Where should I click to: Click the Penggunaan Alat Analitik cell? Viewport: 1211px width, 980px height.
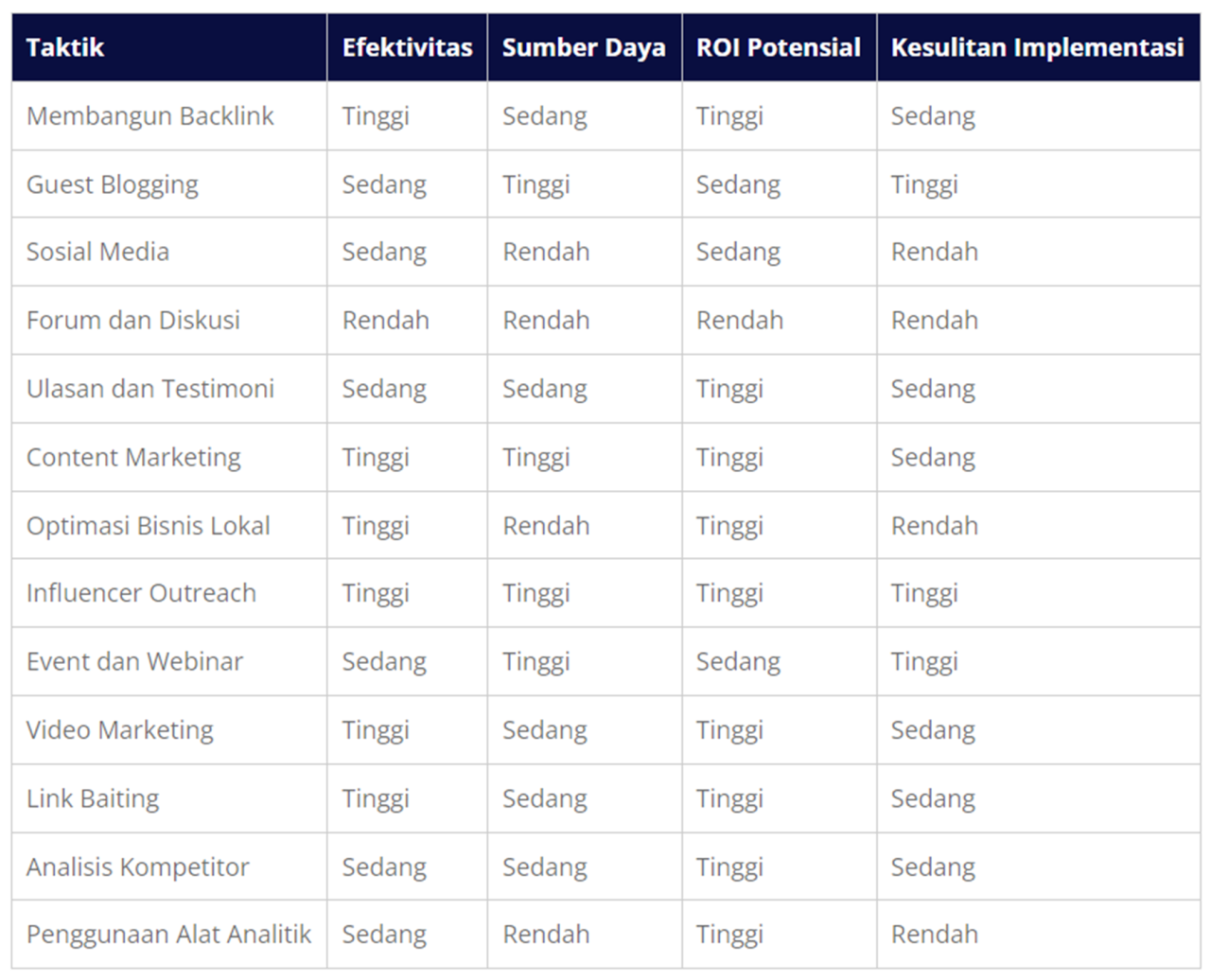pos(168,935)
